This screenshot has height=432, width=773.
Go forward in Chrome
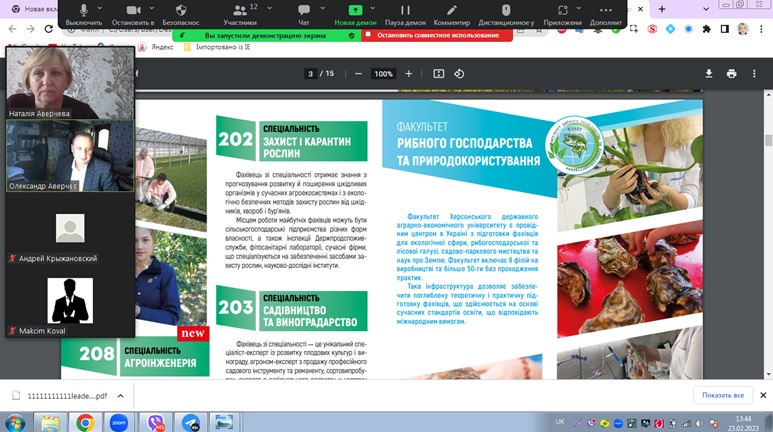pos(31,29)
